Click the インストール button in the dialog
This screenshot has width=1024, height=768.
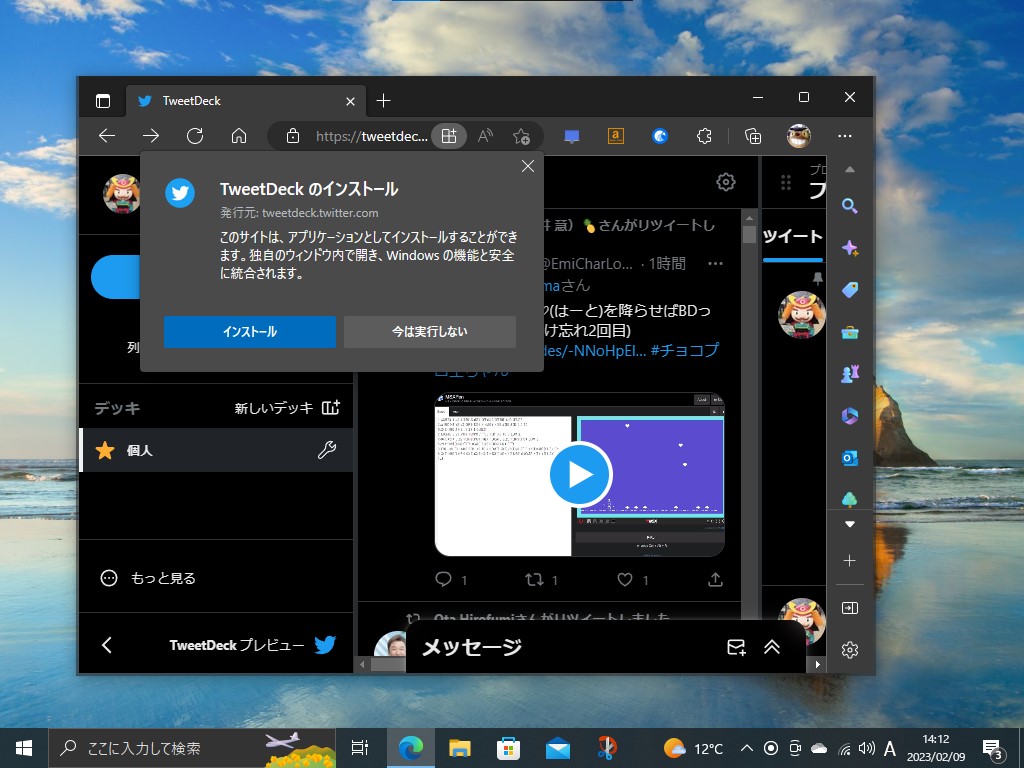[x=249, y=331]
